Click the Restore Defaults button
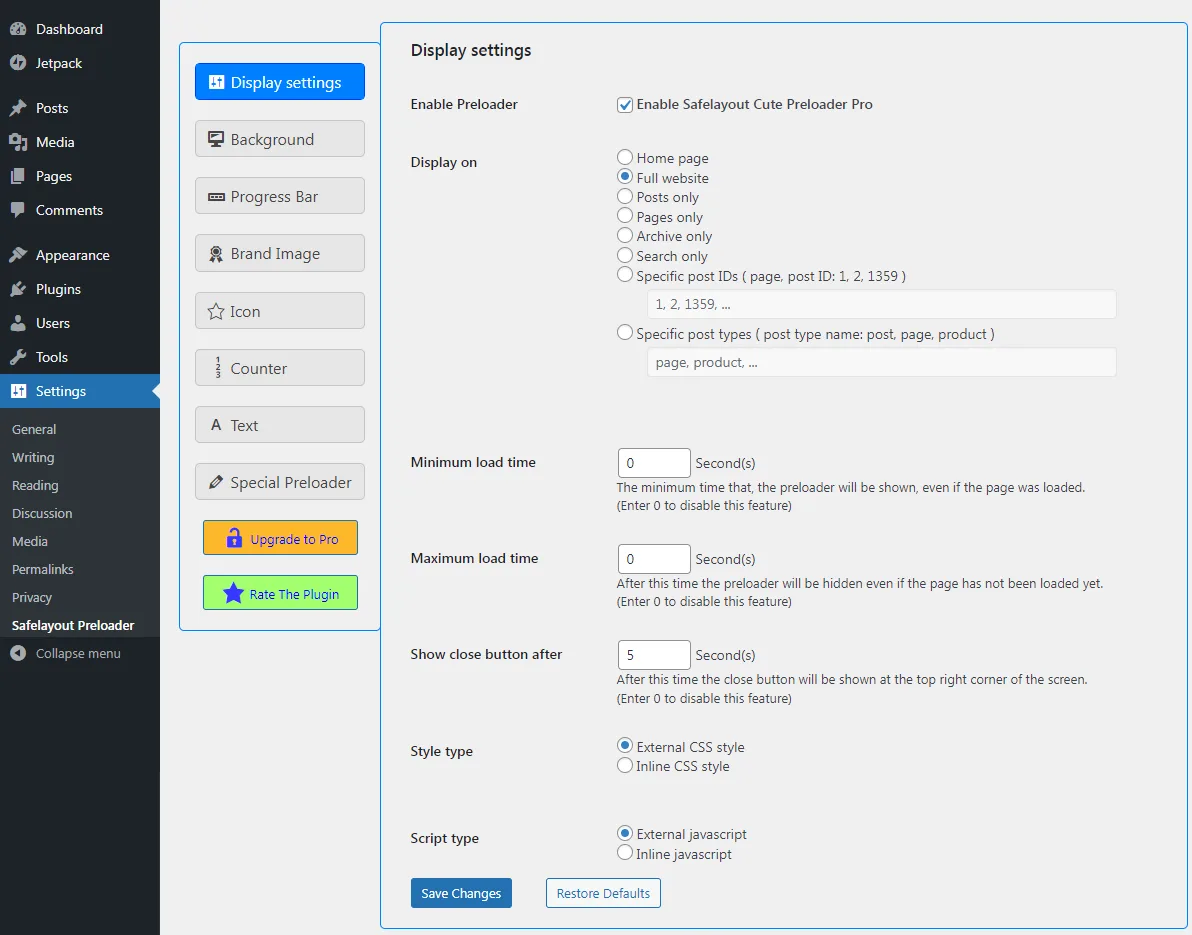The width and height of the screenshot is (1192, 935). (604, 893)
